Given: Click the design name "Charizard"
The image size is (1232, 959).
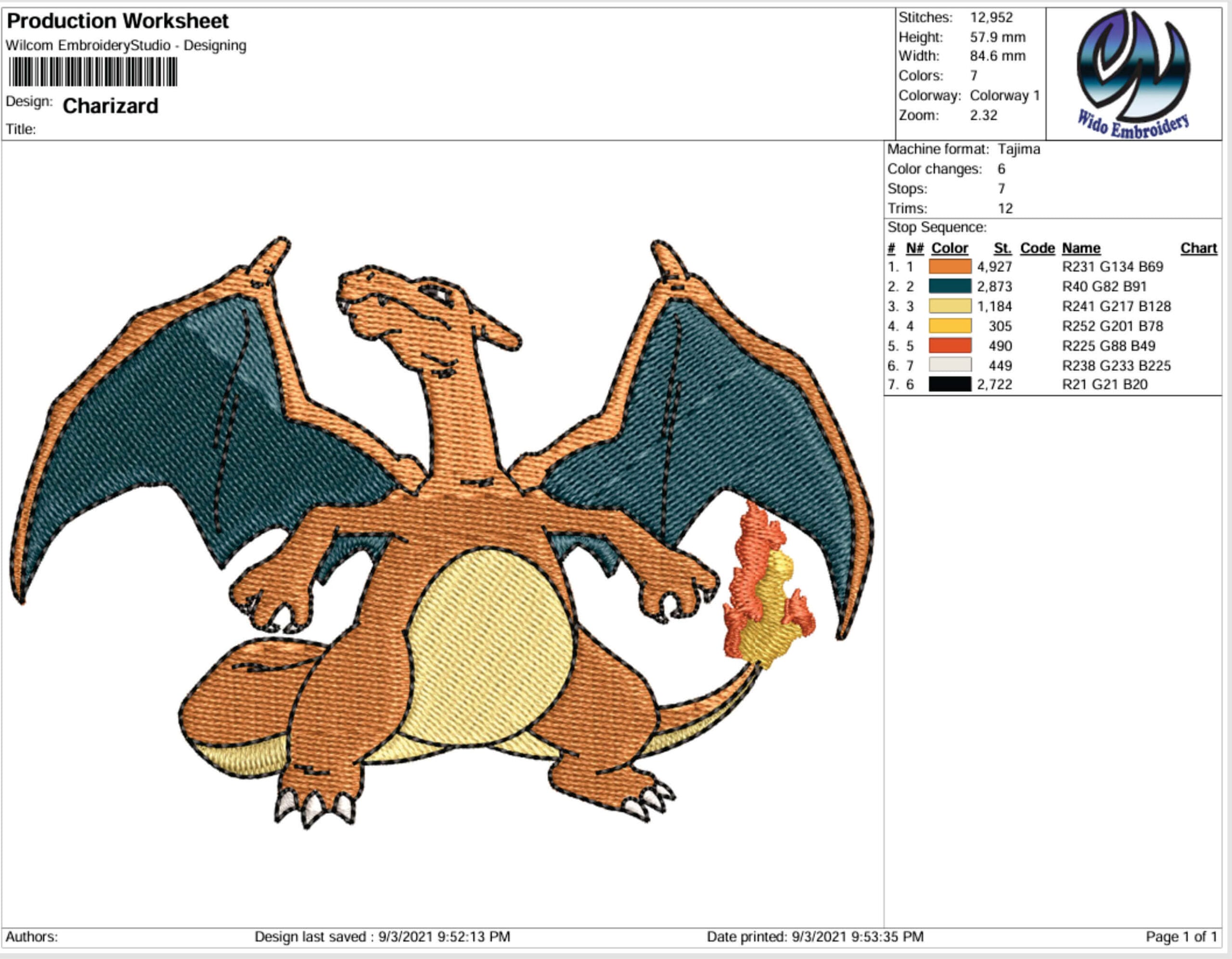Looking at the screenshot, I should click(x=111, y=105).
